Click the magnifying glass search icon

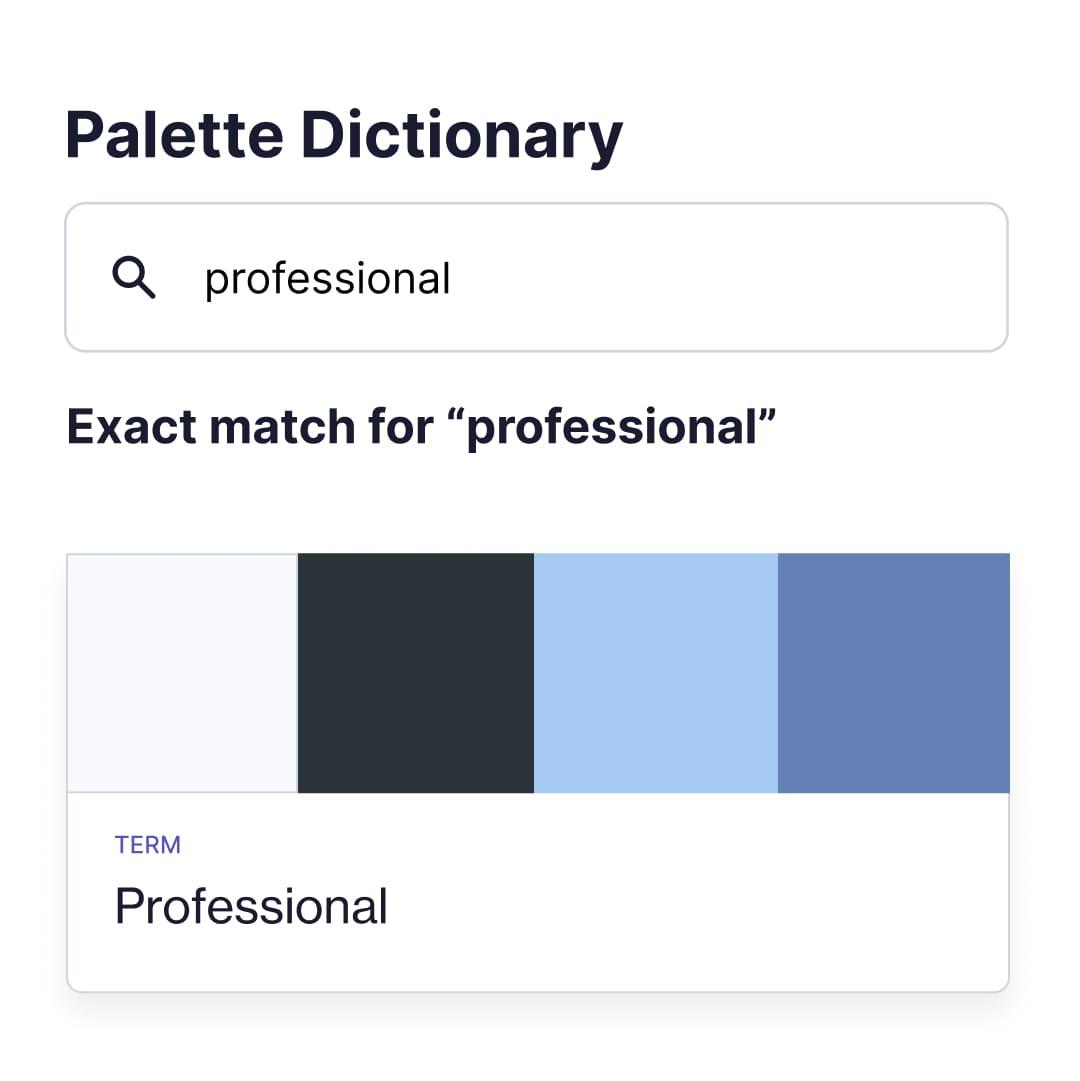134,277
